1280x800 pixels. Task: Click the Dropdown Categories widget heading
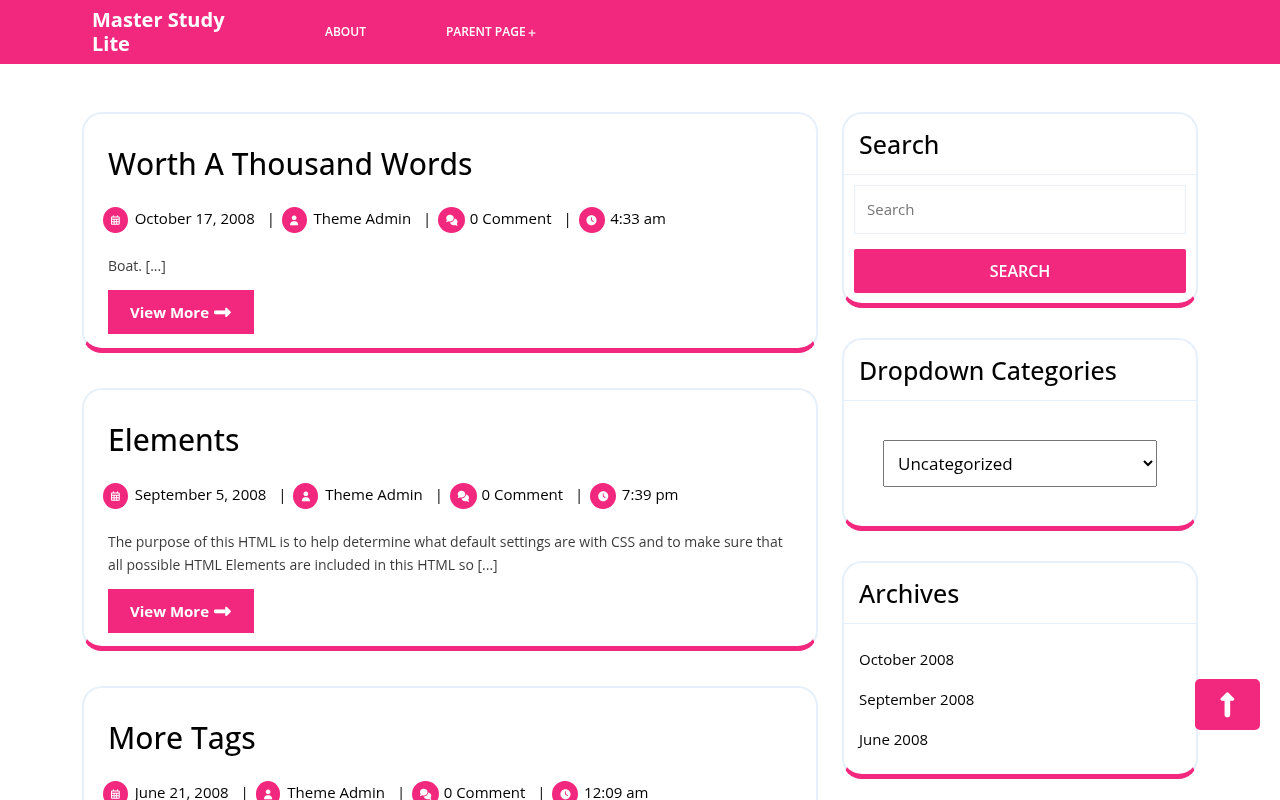(988, 371)
